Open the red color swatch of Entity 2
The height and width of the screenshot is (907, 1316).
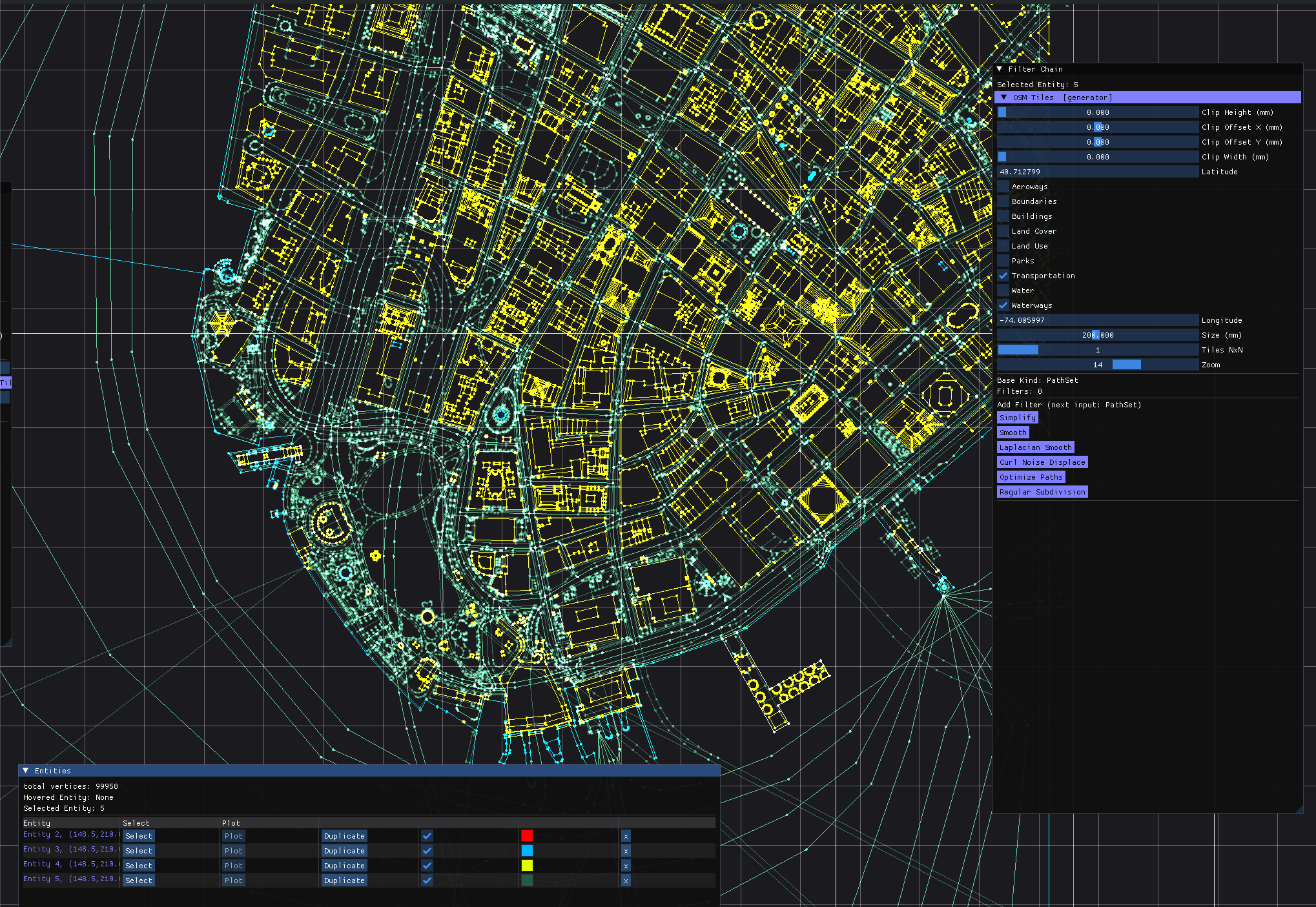(x=527, y=836)
